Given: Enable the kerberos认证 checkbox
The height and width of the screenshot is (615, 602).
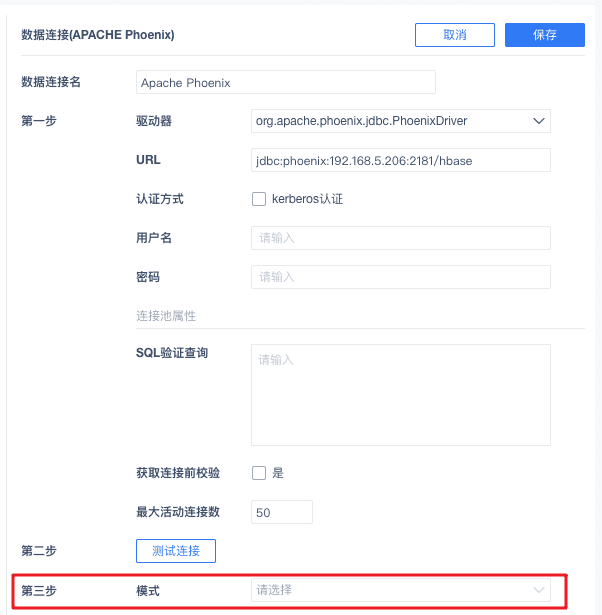Looking at the screenshot, I should pos(259,199).
